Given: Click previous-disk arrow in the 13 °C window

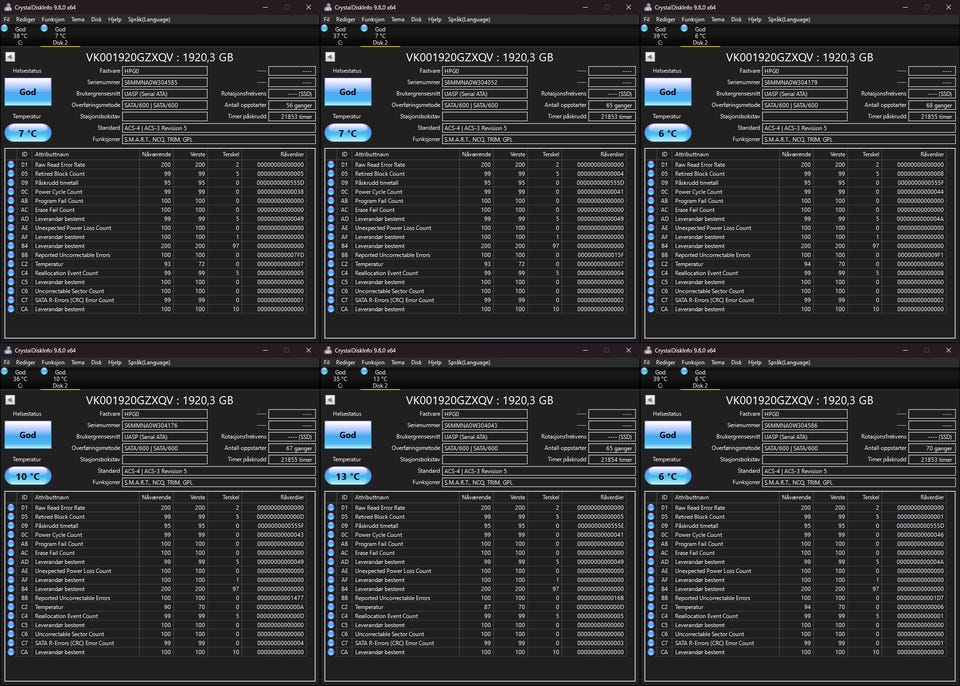Looking at the screenshot, I should 330,400.
